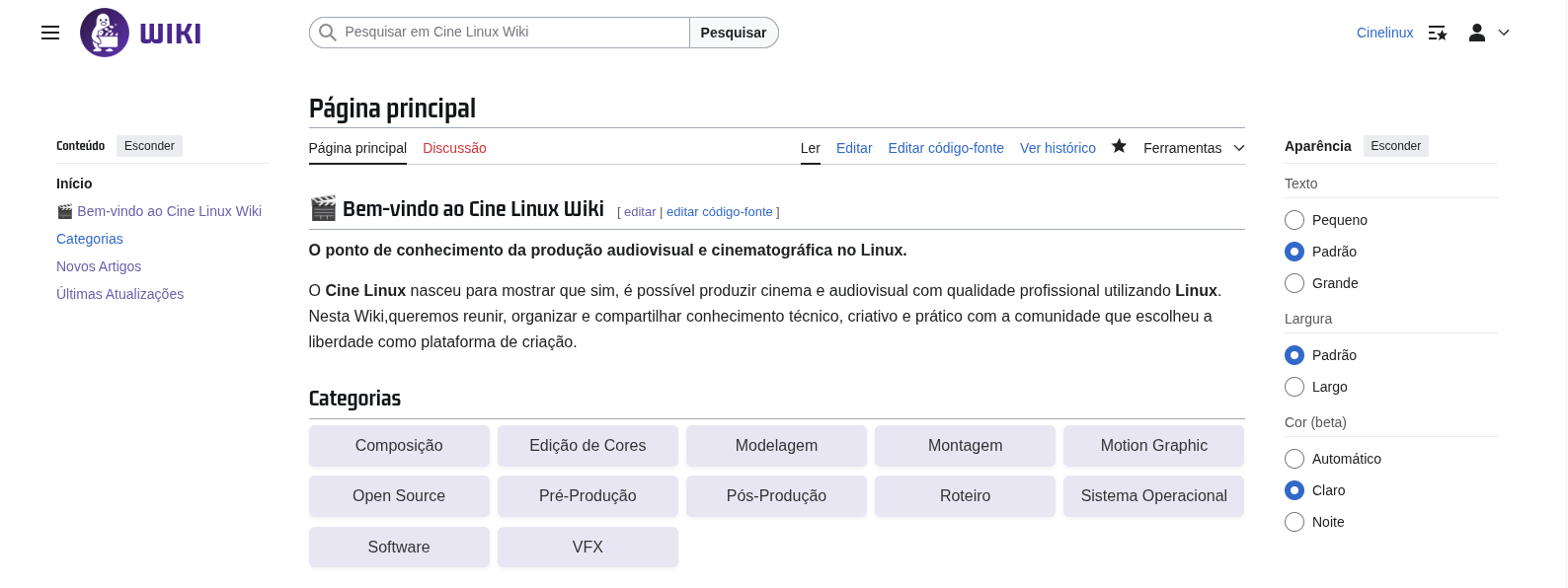Hide the Aparência panel
The width and height of the screenshot is (1568, 588).
(1396, 146)
